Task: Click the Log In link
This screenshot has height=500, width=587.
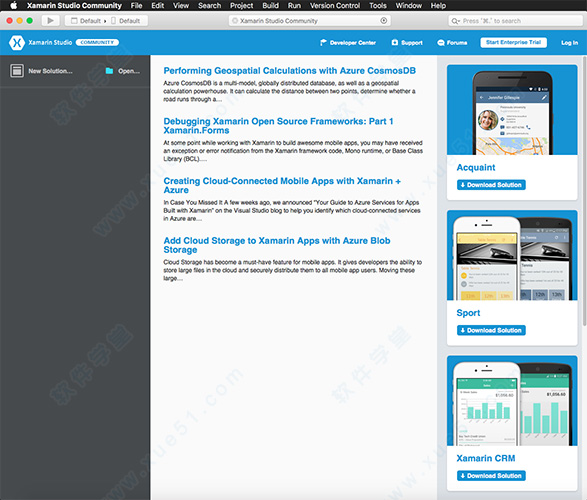Action: 569,43
